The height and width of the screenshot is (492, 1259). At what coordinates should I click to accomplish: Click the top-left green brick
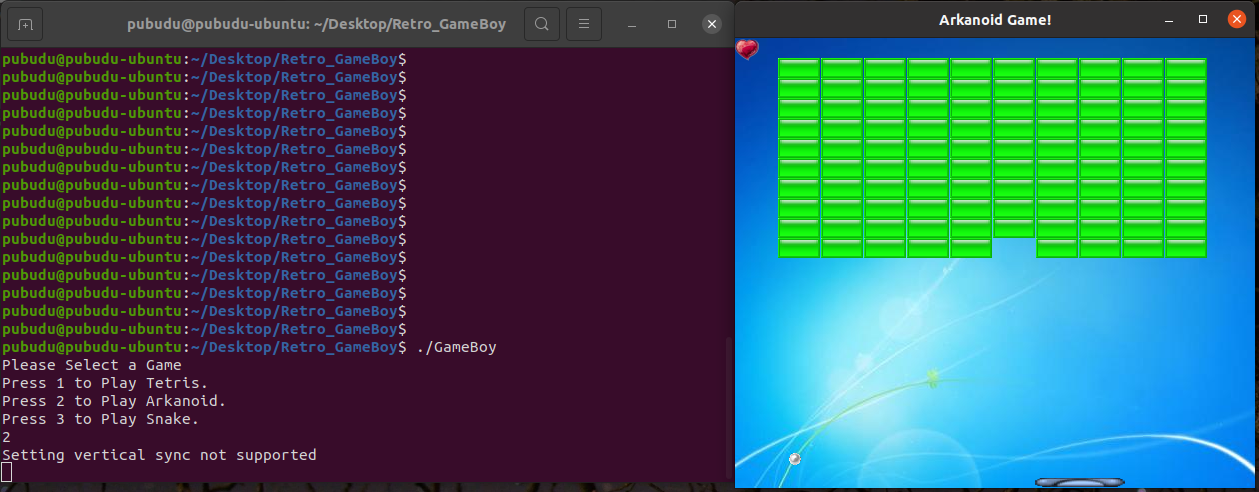[x=799, y=68]
